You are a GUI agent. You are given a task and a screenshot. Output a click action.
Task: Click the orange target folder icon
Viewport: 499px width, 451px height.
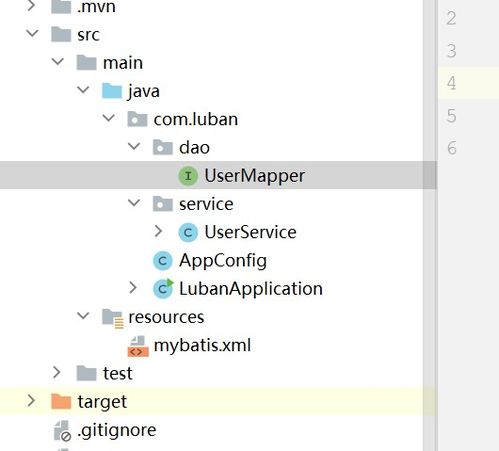coord(61,401)
